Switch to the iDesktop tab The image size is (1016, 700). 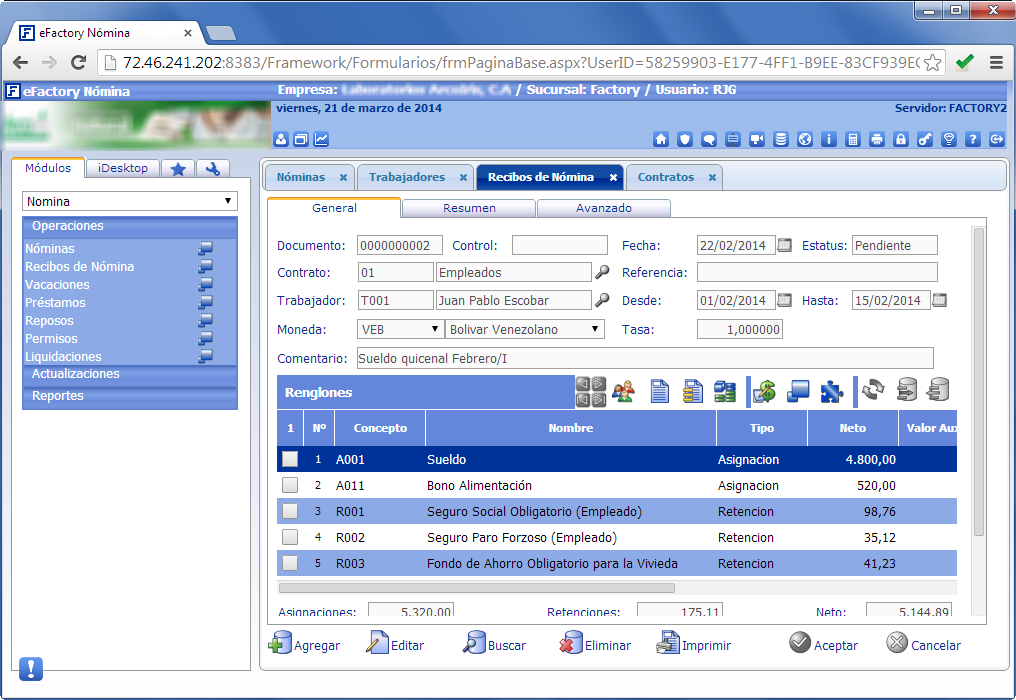click(x=122, y=168)
